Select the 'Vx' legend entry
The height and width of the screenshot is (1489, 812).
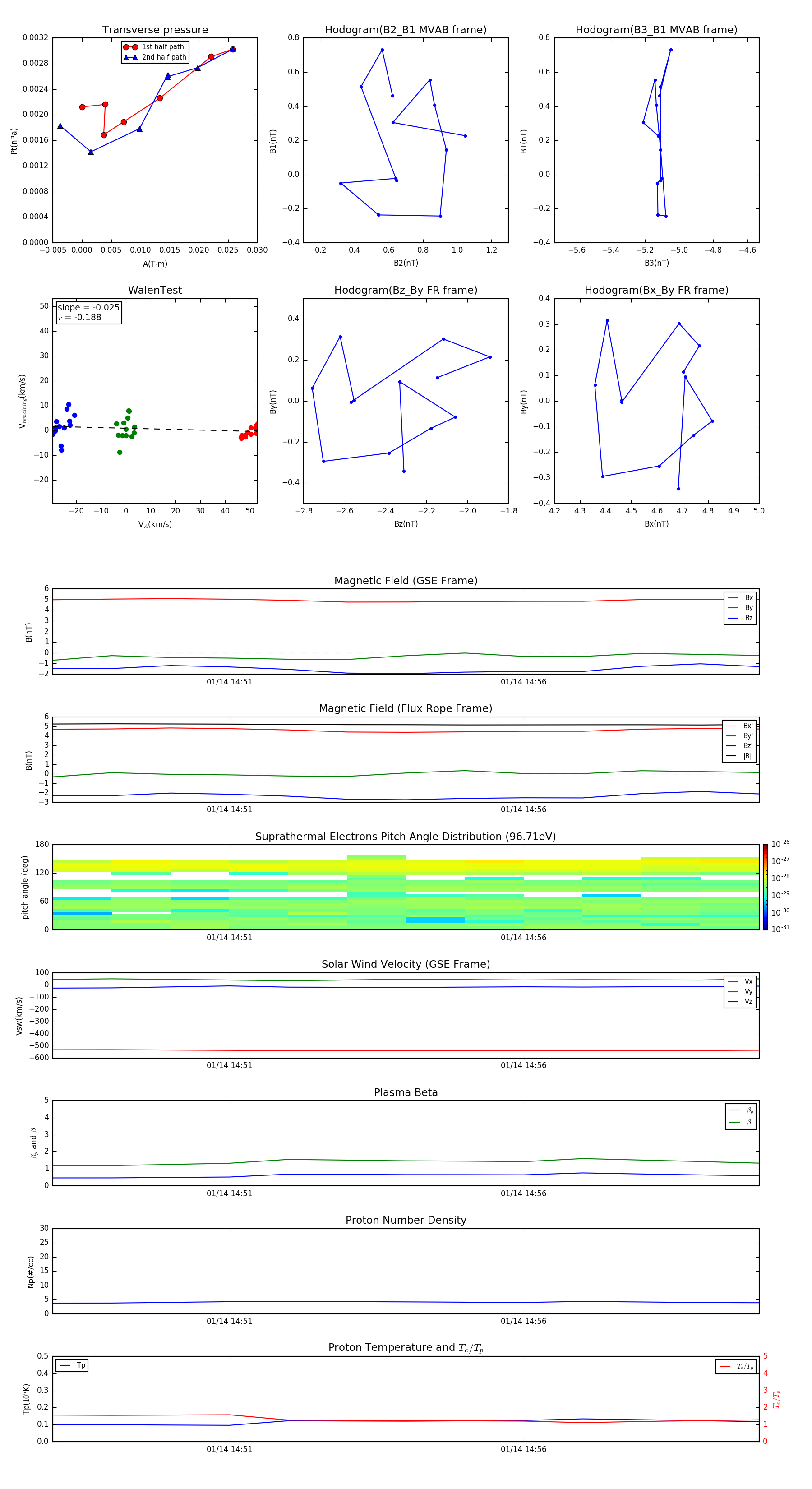coord(740,982)
